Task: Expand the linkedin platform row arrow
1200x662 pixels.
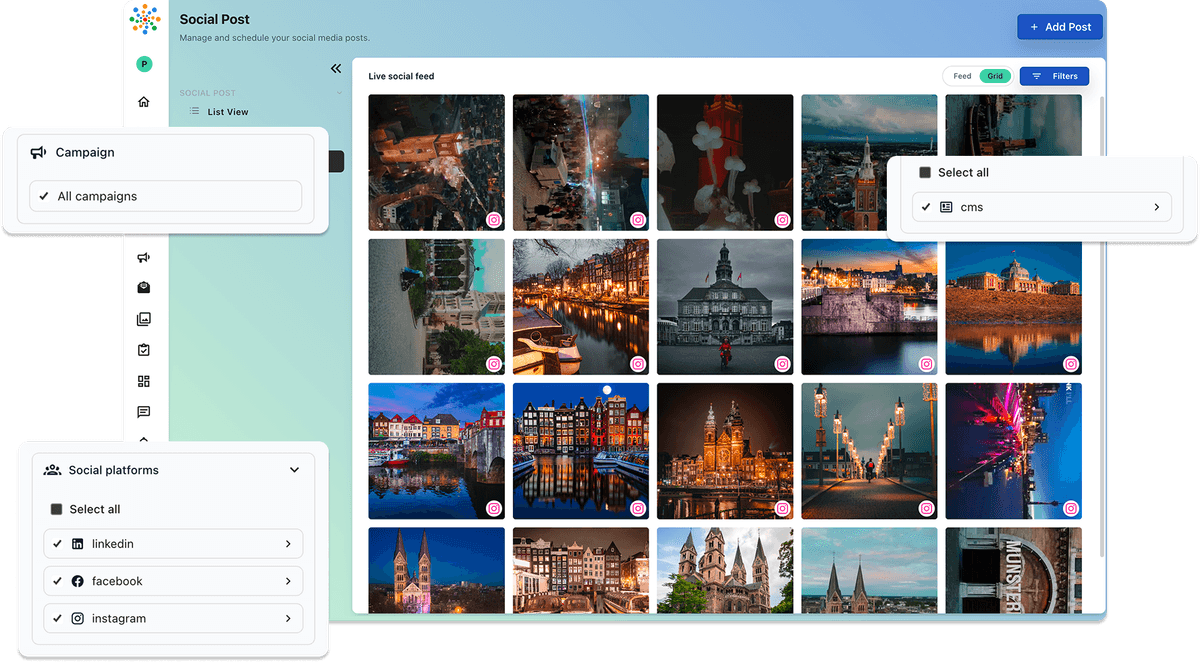Action: tap(288, 544)
